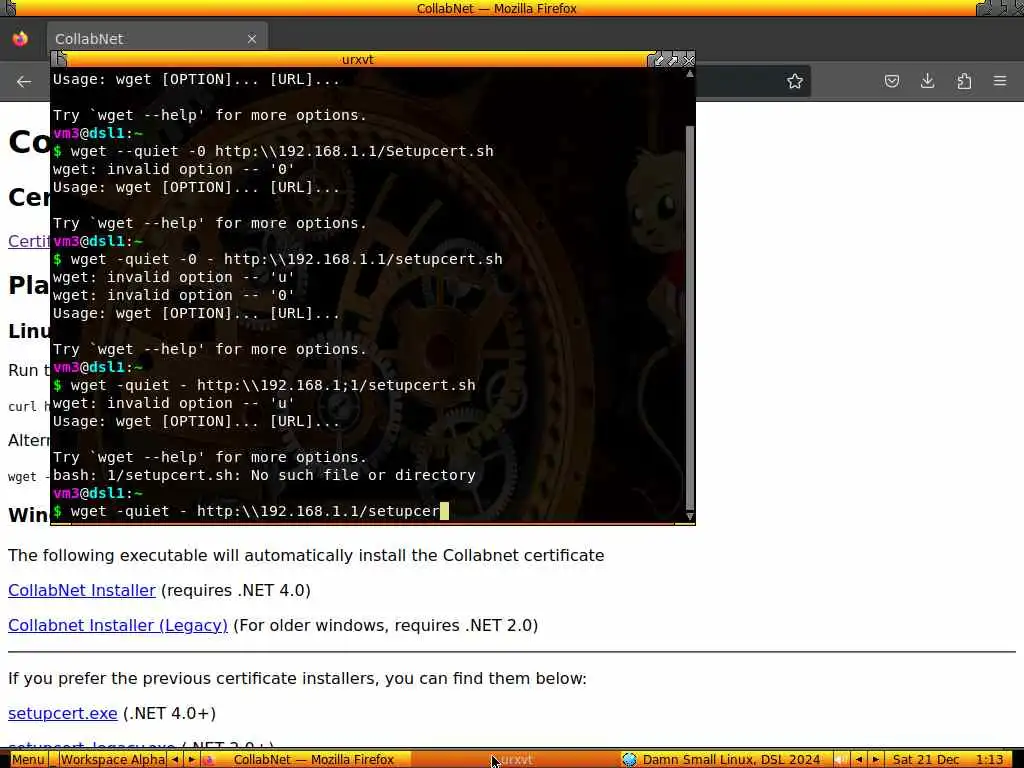Click the urxvt scrollbar up arrow

pyautogui.click(x=690, y=74)
